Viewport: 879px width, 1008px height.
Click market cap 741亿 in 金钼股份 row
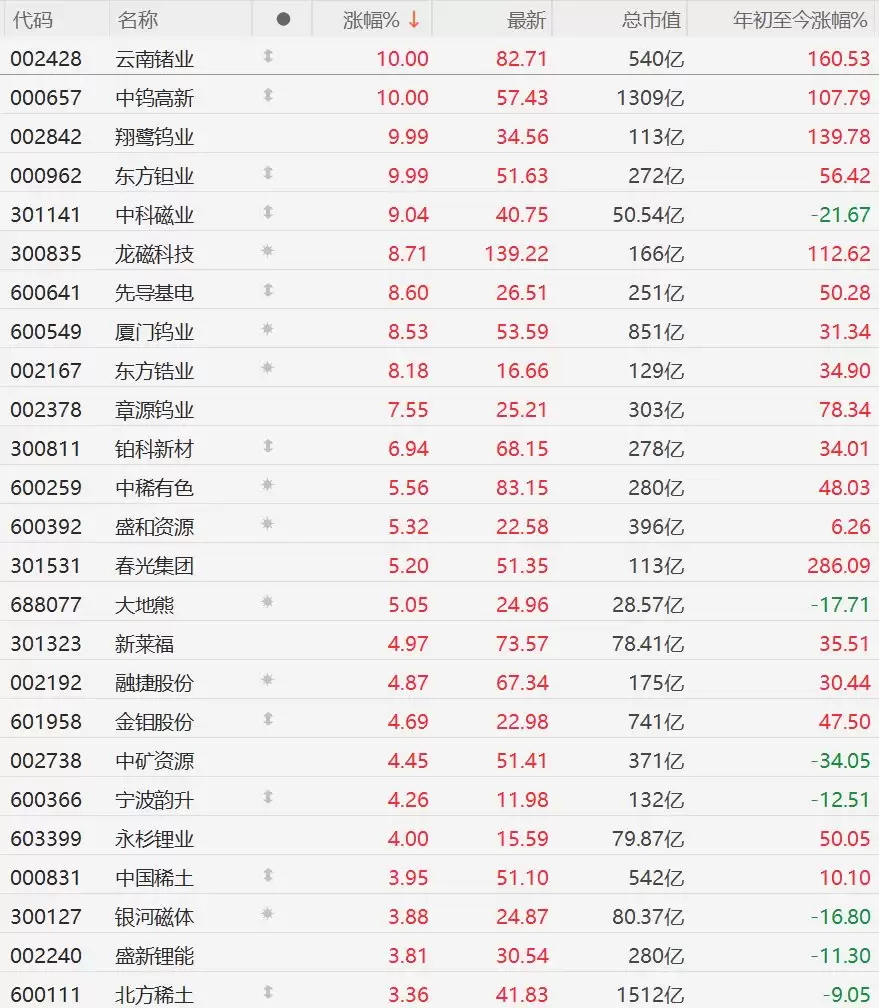pos(657,722)
